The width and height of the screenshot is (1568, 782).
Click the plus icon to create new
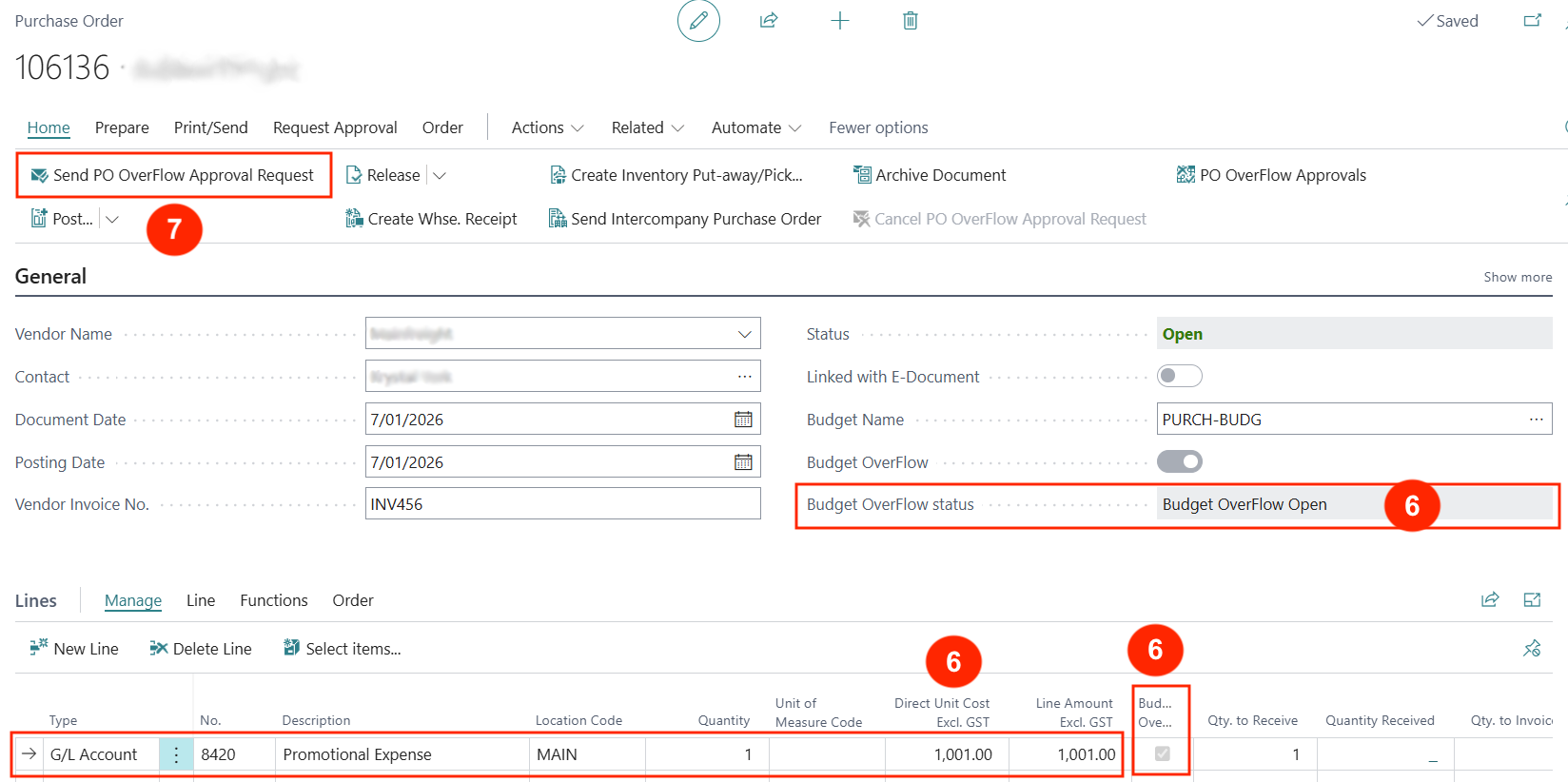pyautogui.click(x=839, y=21)
